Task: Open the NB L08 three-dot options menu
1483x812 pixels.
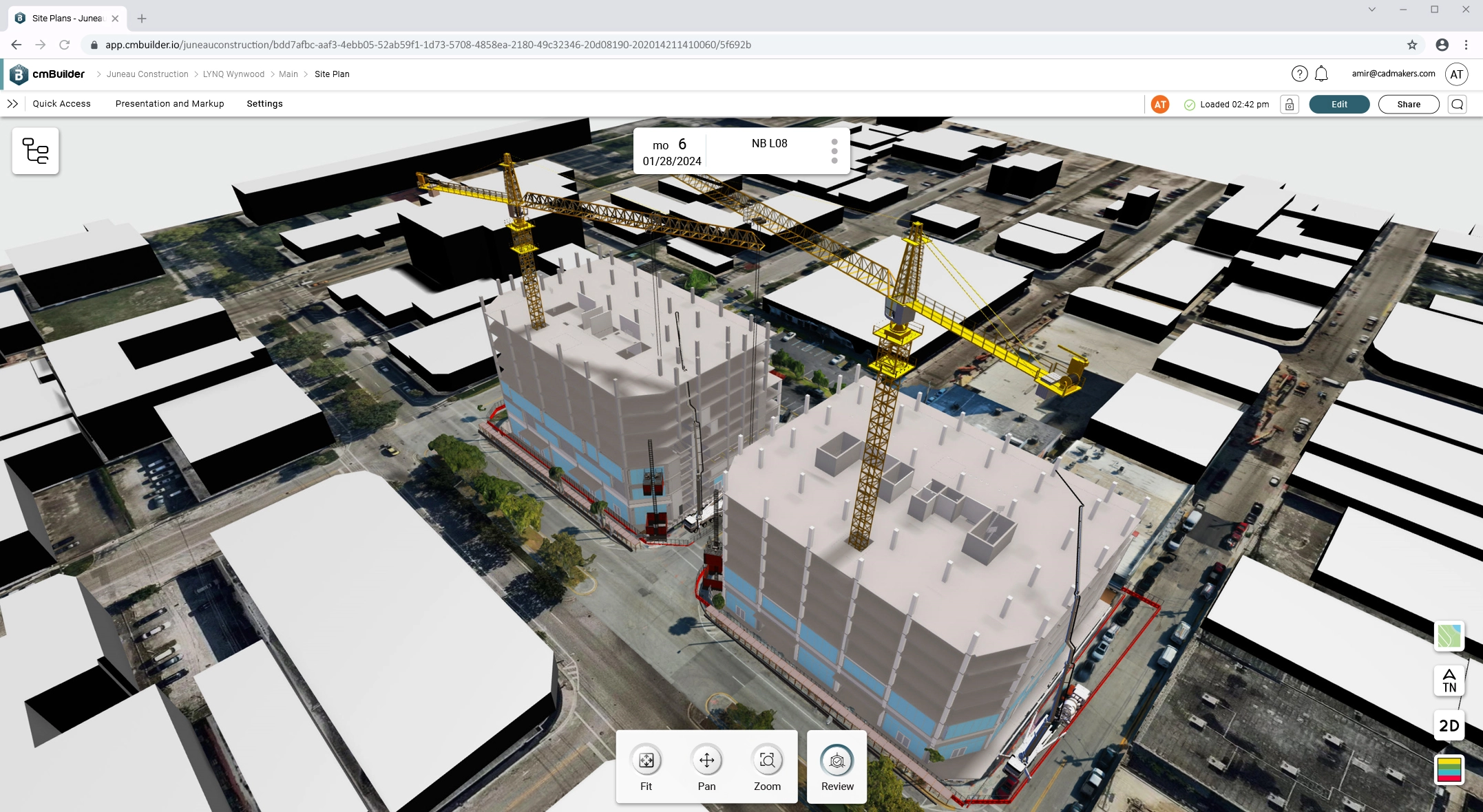Action: [x=834, y=150]
